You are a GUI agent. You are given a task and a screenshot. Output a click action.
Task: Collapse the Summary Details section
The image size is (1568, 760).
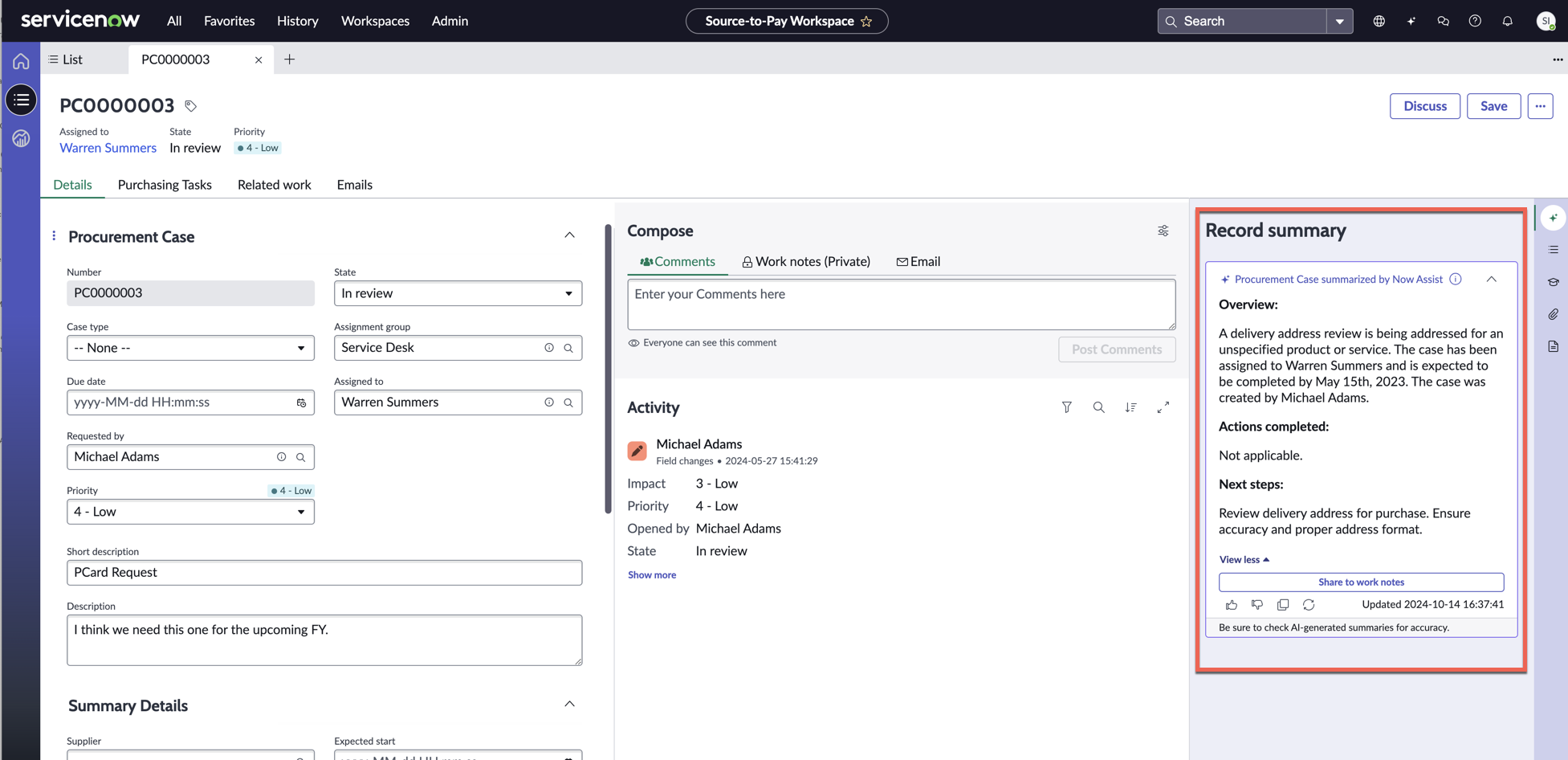point(569,705)
